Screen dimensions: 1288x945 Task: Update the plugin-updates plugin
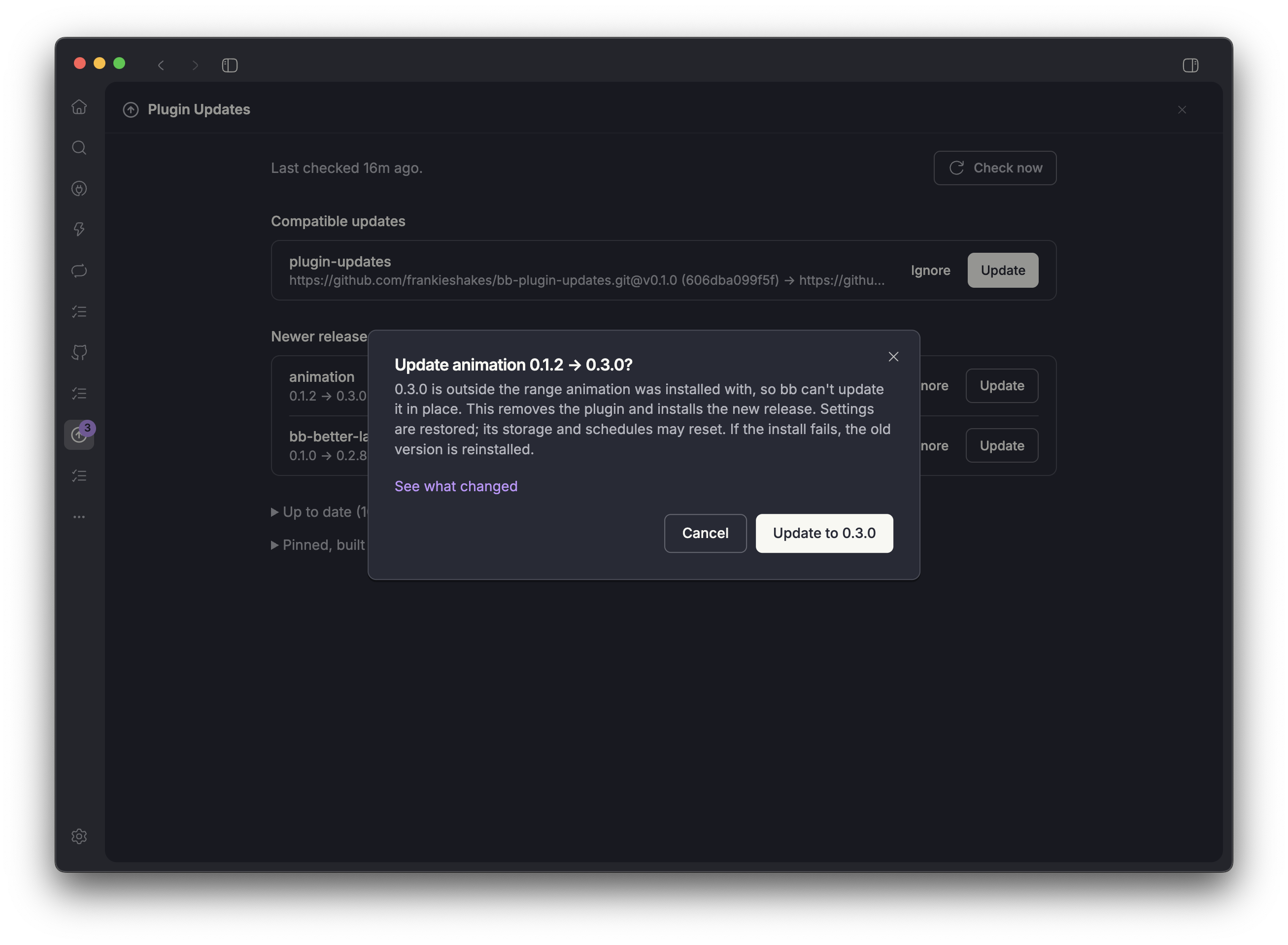click(1003, 270)
